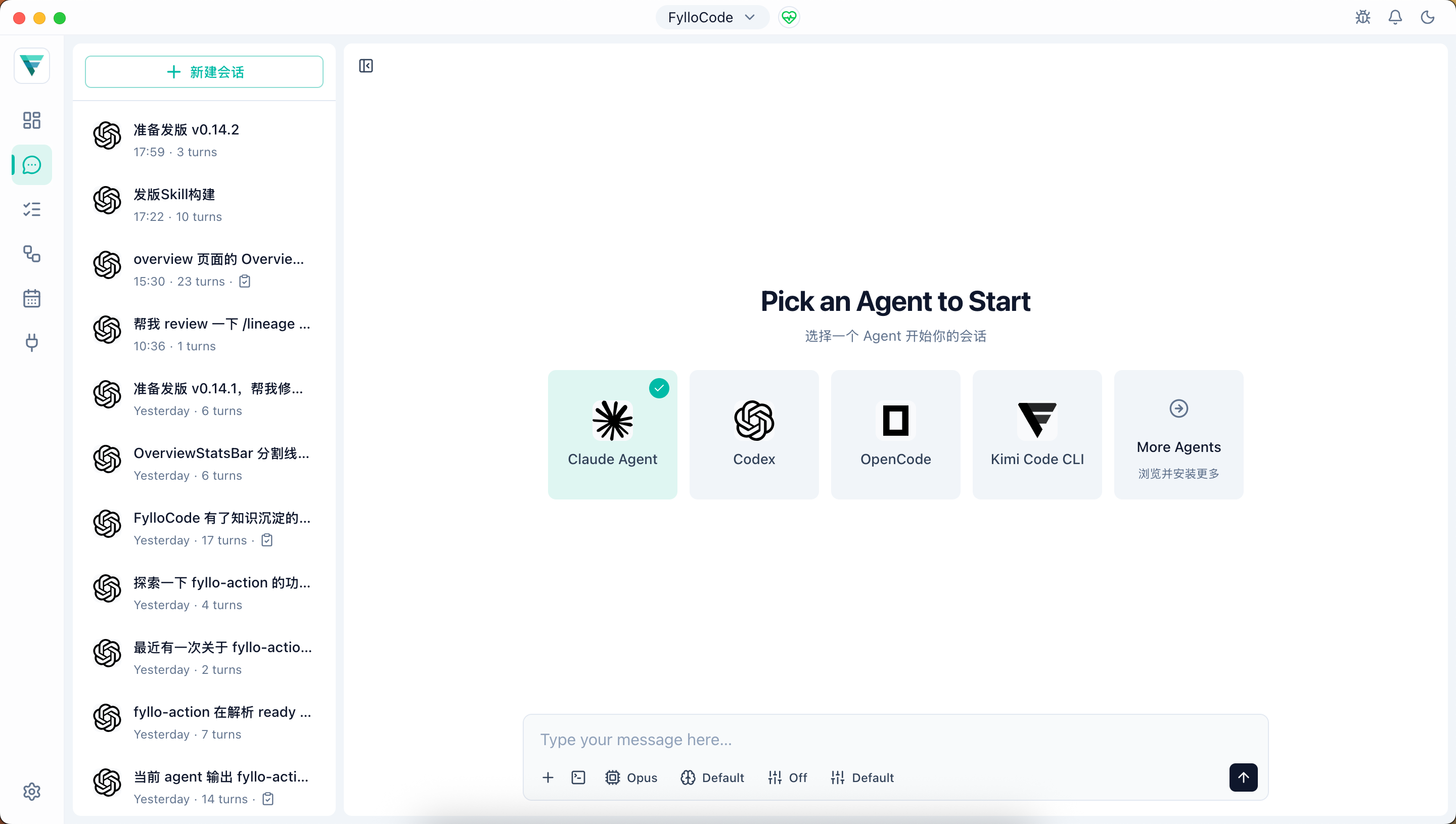Open conversation OverviewStatsBar 分割线
The height and width of the screenshot is (824, 1456).
pyautogui.click(x=204, y=464)
